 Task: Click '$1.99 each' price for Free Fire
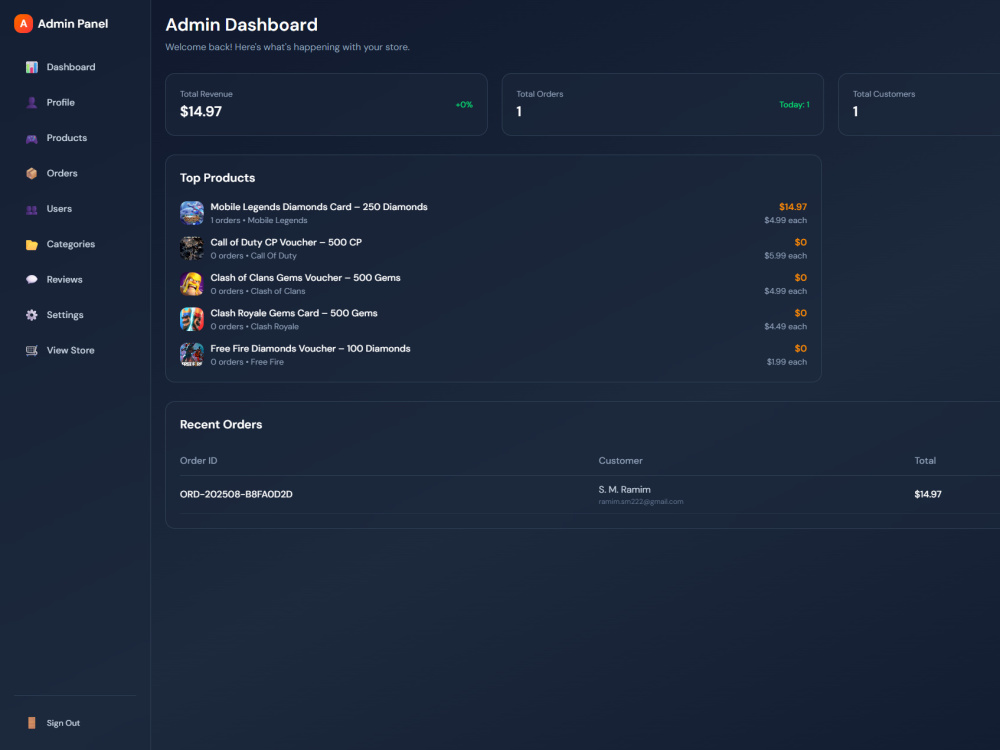point(786,362)
